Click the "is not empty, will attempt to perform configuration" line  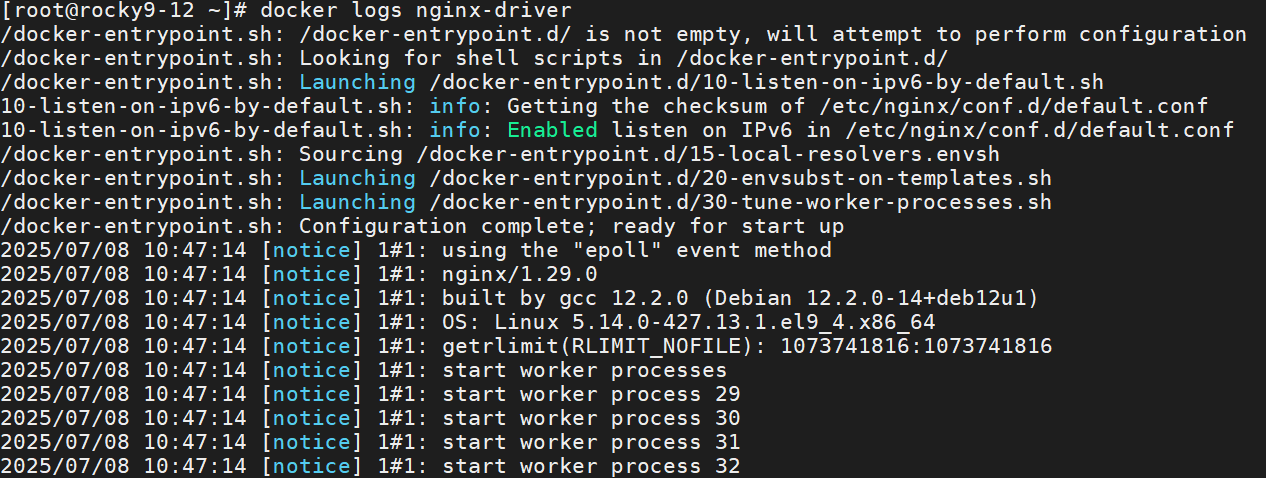tap(624, 35)
